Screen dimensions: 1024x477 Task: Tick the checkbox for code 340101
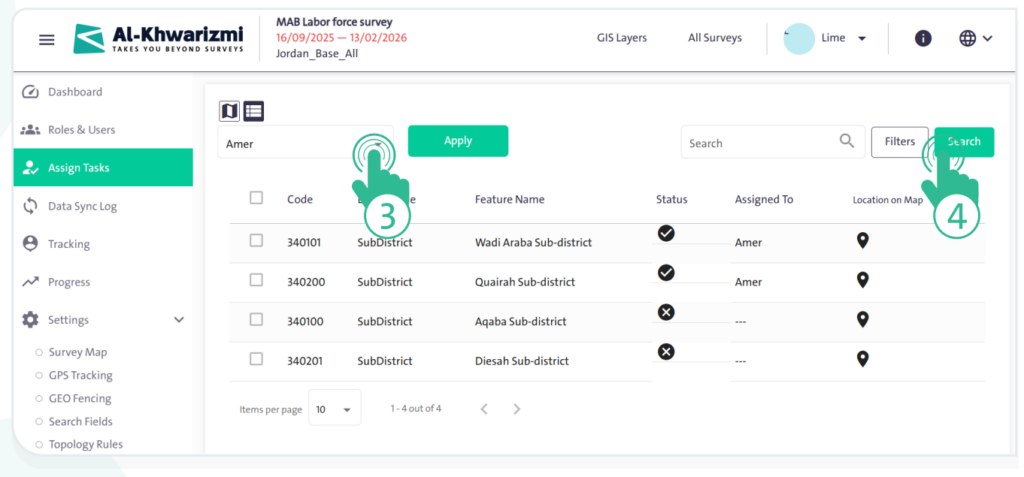256,241
